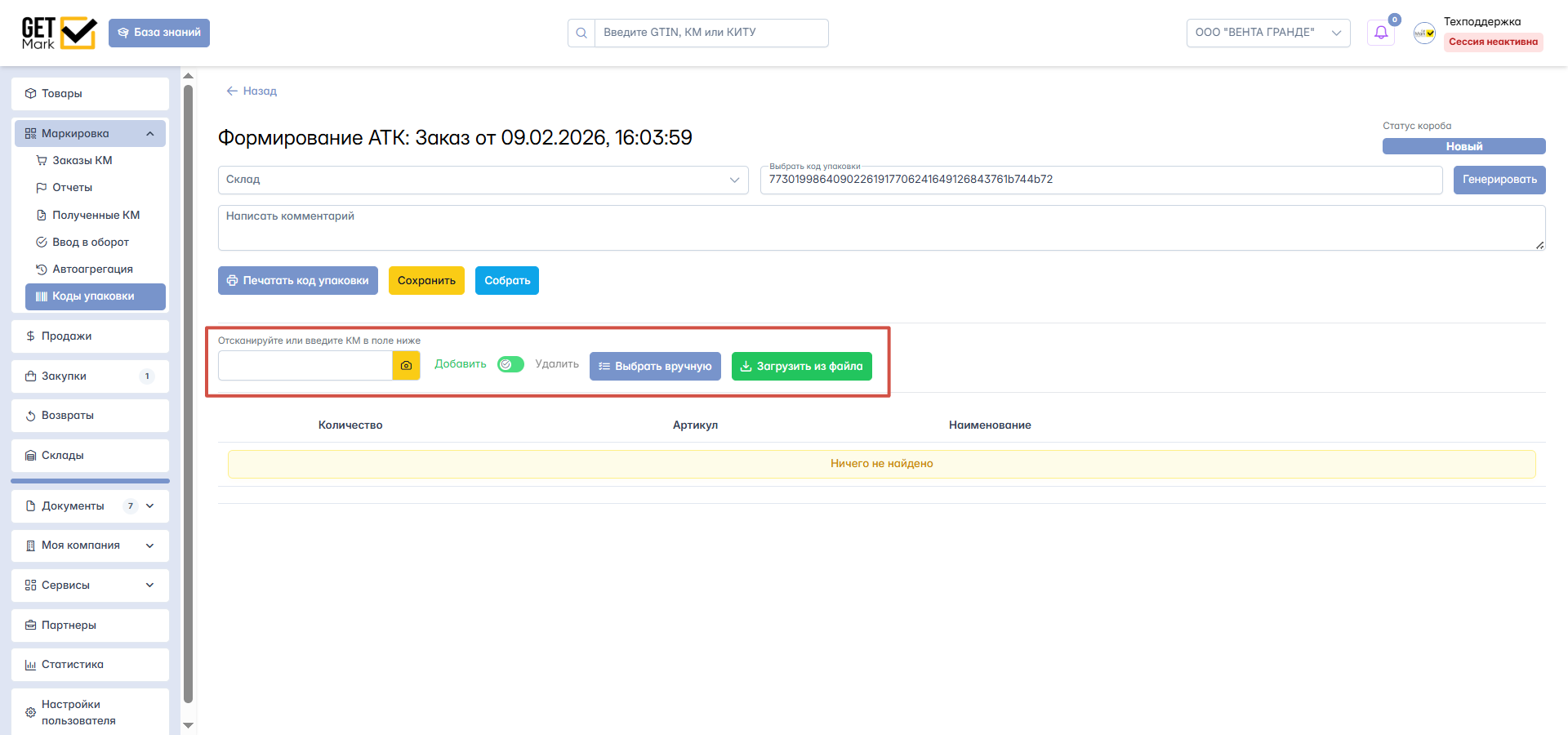This screenshot has height=735, width=1568.
Task: Click the Ввод в оборот check icon
Action: (42, 242)
